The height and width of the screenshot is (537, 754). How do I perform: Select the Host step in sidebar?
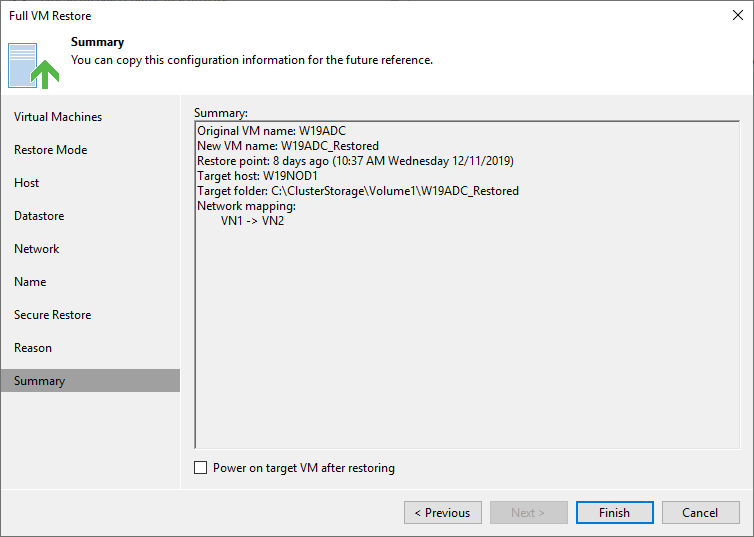point(26,183)
